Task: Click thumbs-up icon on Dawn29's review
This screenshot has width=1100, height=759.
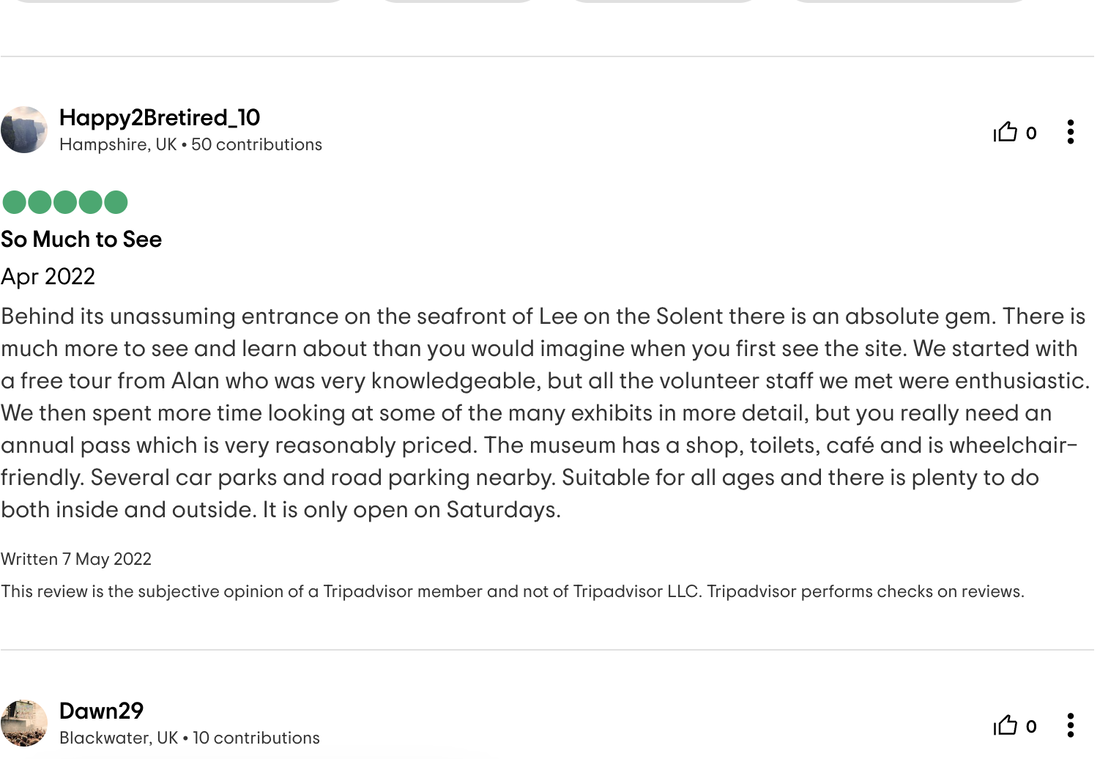Action: click(x=1005, y=725)
